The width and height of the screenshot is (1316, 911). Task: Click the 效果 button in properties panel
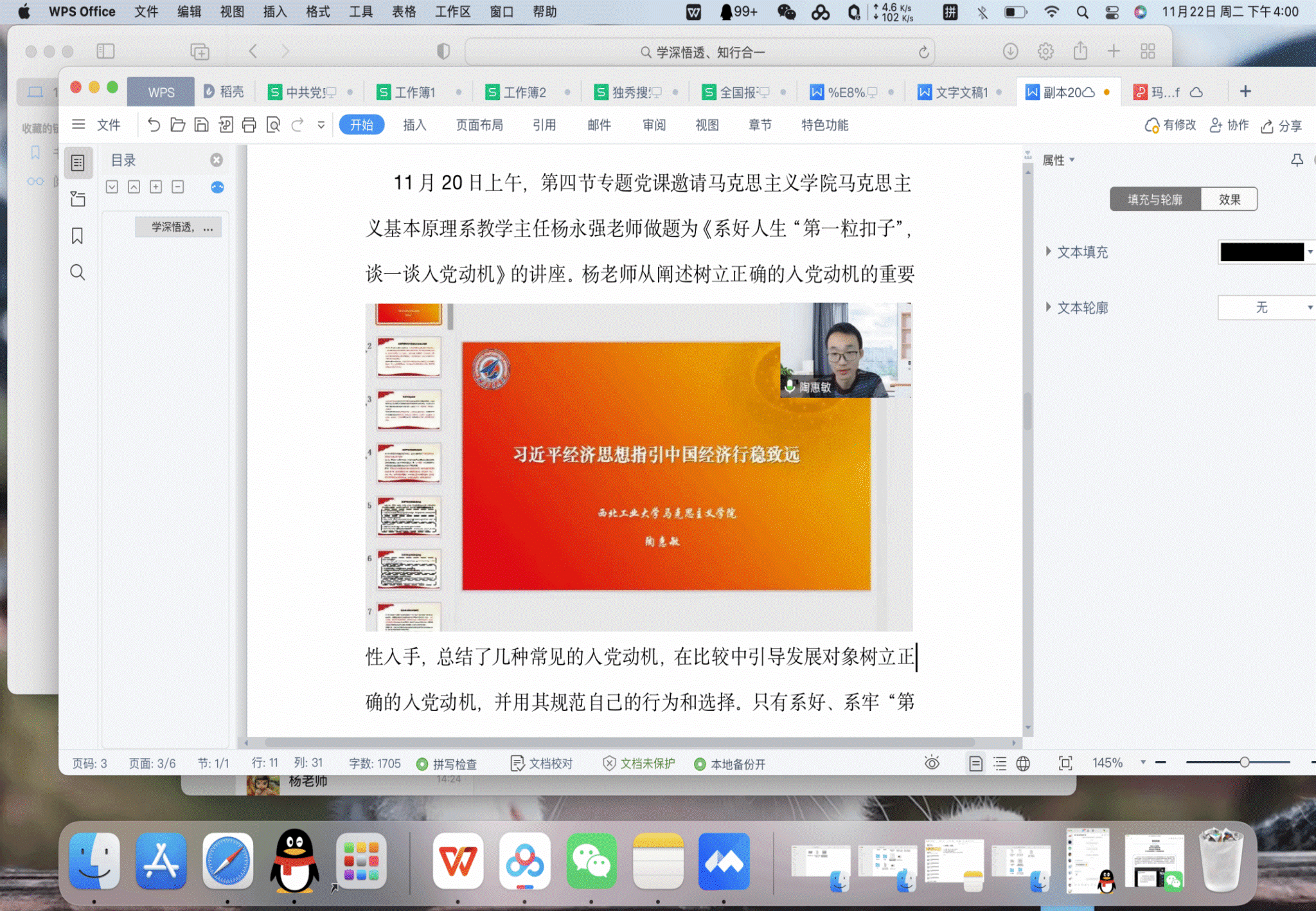[x=1229, y=199]
